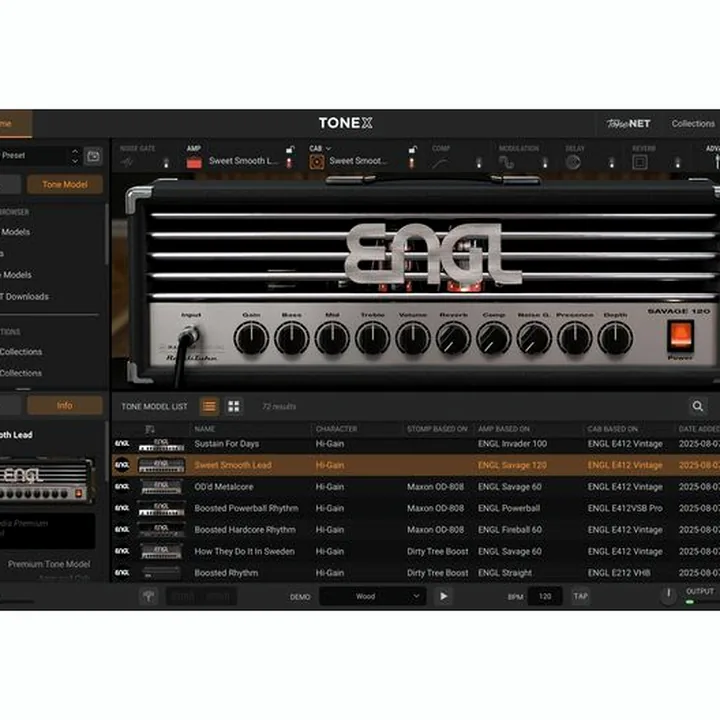Sort by CHARACTER column header
The image size is (720, 720).
(336, 429)
